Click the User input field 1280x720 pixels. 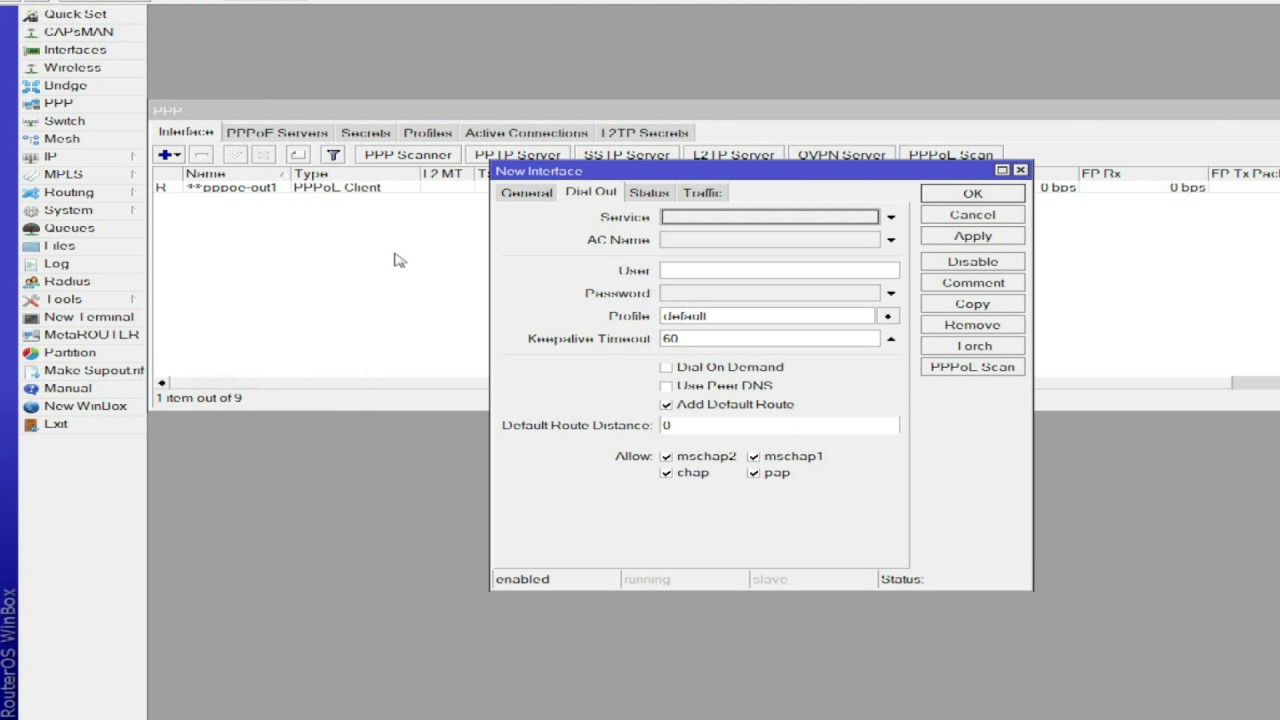(779, 271)
